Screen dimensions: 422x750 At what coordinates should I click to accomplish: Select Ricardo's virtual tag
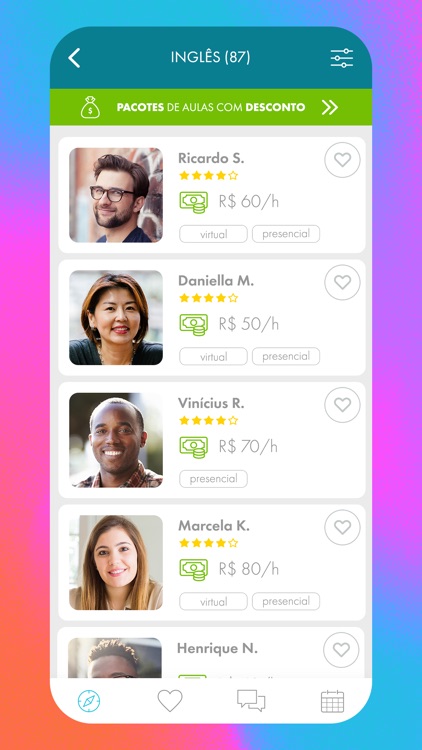(x=213, y=234)
